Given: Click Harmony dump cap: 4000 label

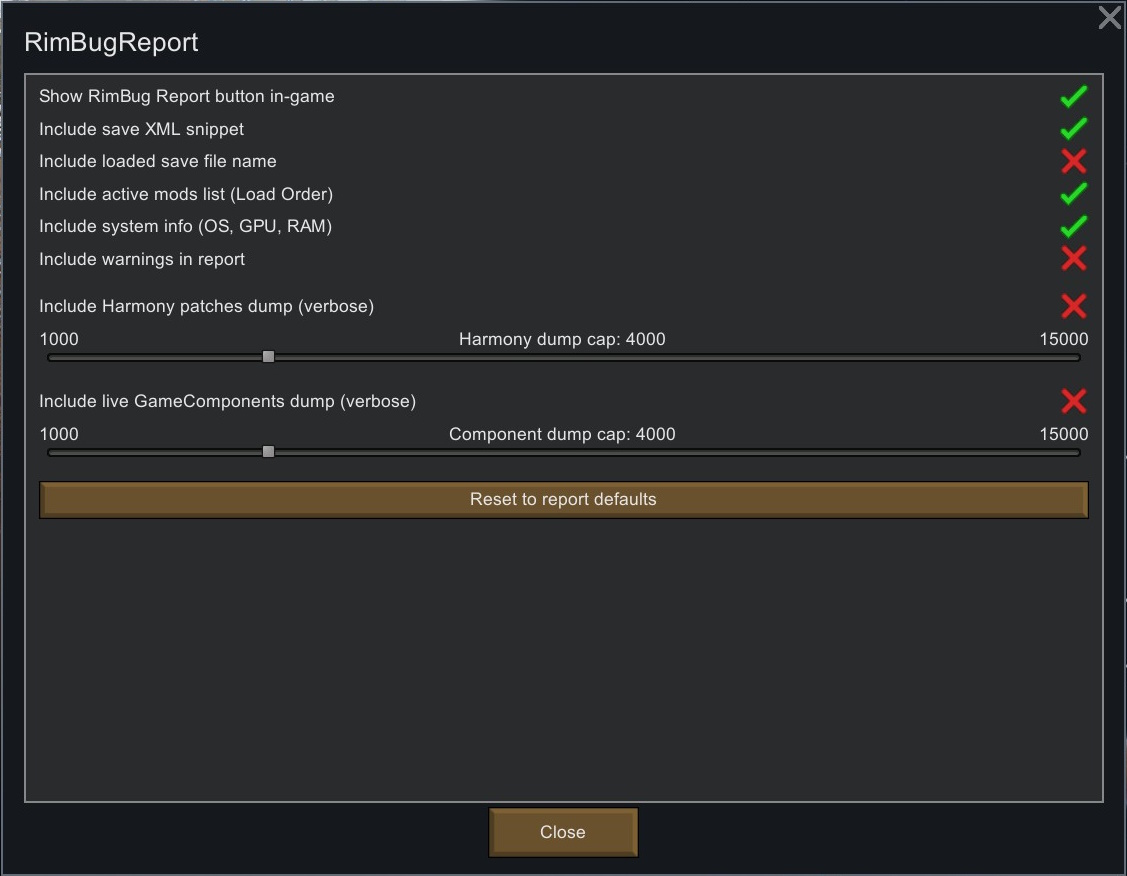Looking at the screenshot, I should click(562, 339).
